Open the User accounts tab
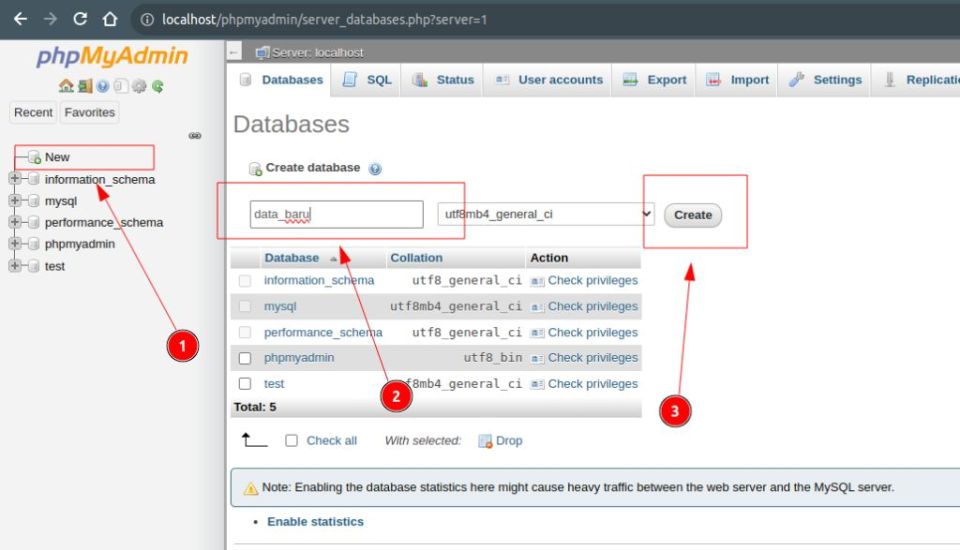 point(549,80)
